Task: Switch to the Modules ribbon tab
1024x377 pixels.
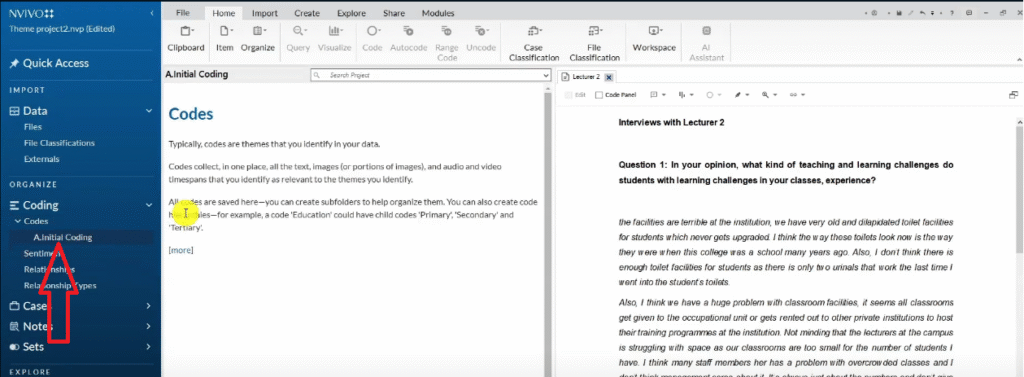Action: tap(438, 13)
